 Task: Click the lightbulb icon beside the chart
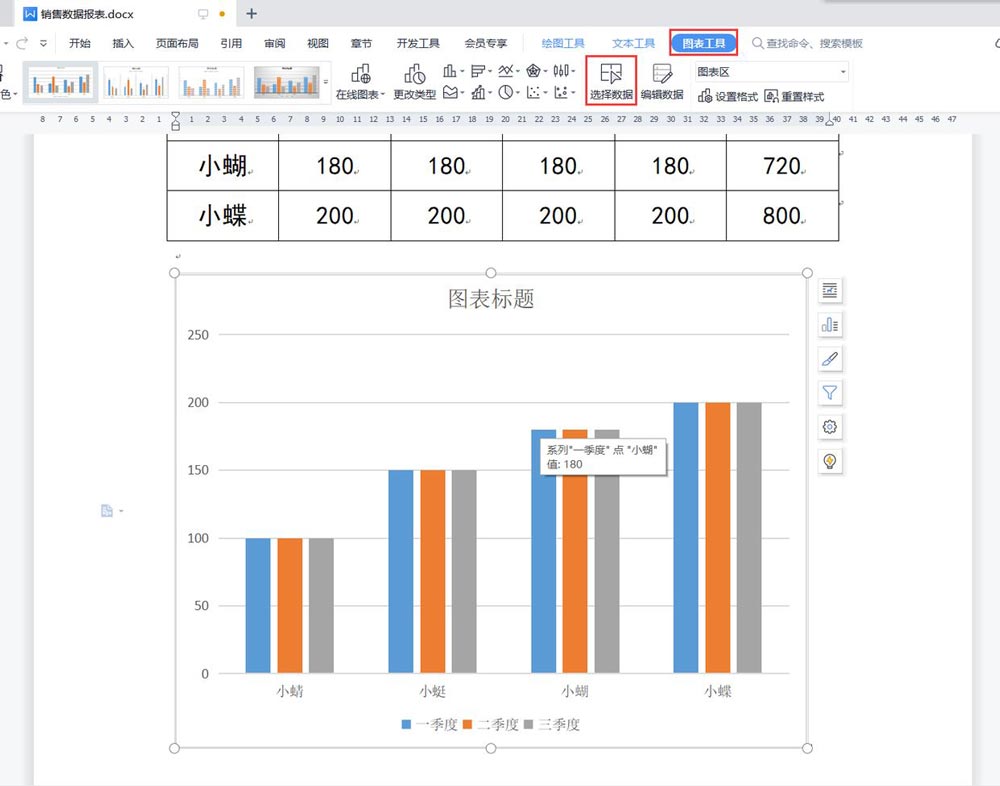(829, 461)
